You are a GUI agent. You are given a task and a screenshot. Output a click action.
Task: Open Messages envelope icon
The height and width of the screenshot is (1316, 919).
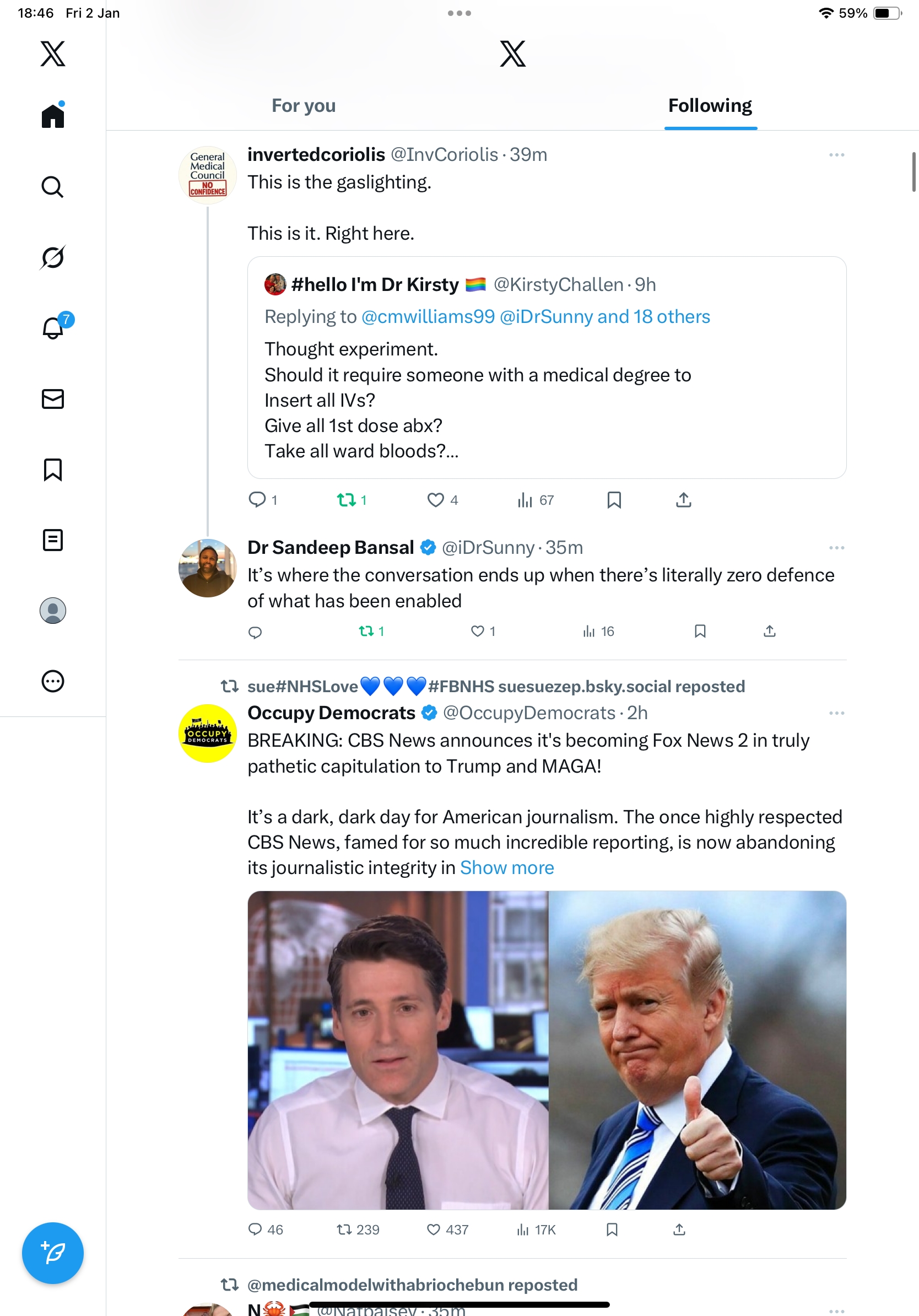point(53,399)
